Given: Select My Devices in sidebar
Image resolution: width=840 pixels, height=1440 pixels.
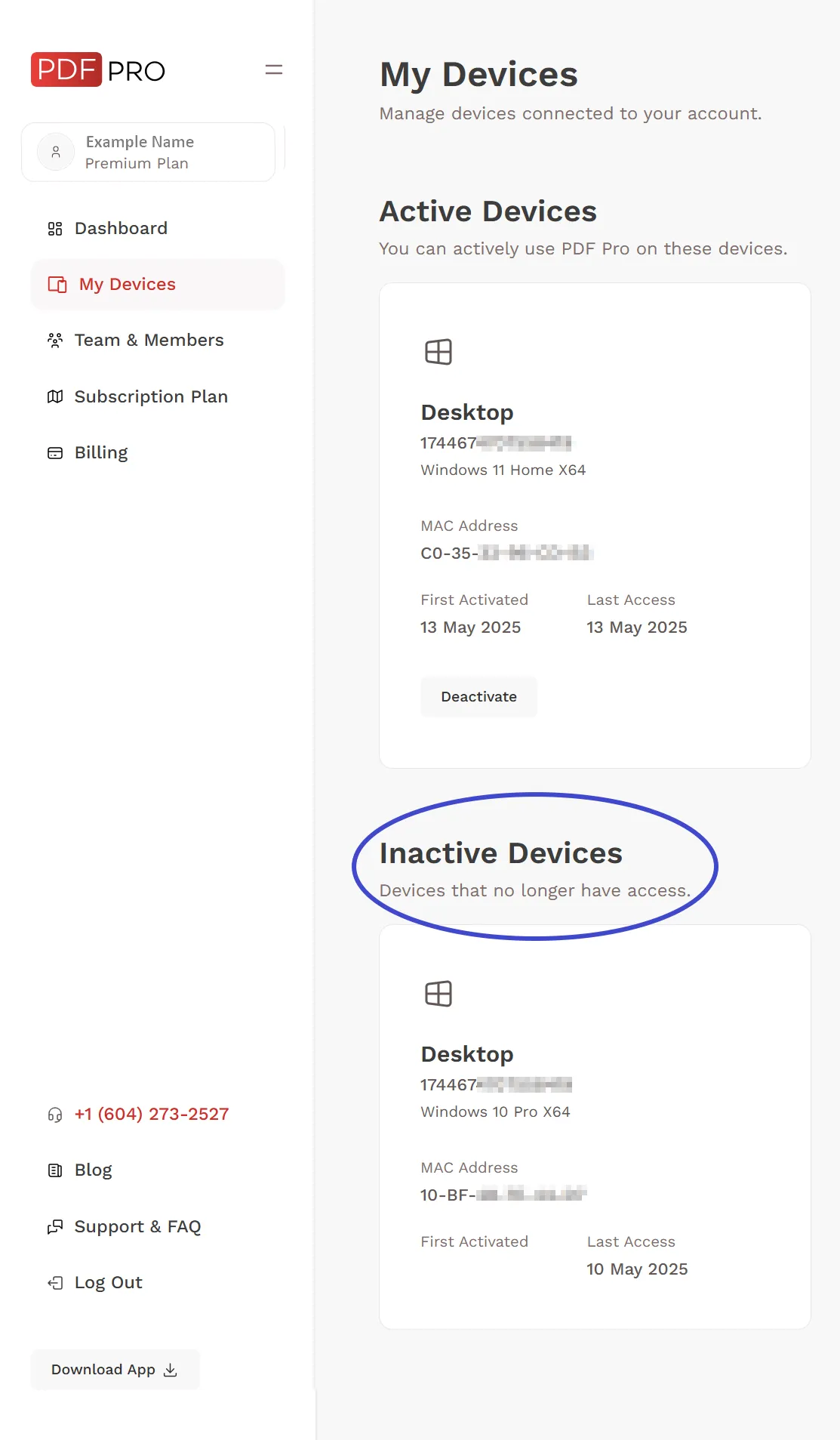Looking at the screenshot, I should coord(158,285).
